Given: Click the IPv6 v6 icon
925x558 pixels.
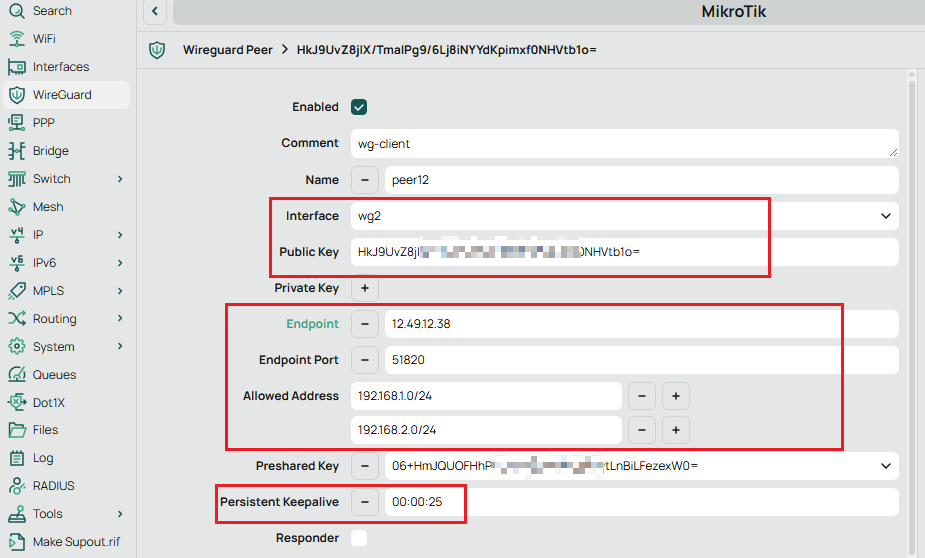Looking at the screenshot, I should point(17,262).
